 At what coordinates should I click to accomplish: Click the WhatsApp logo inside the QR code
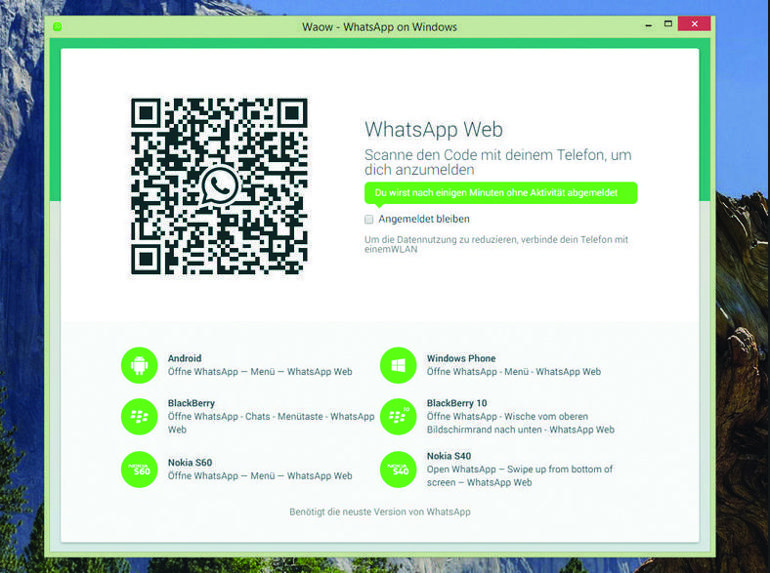[x=219, y=186]
